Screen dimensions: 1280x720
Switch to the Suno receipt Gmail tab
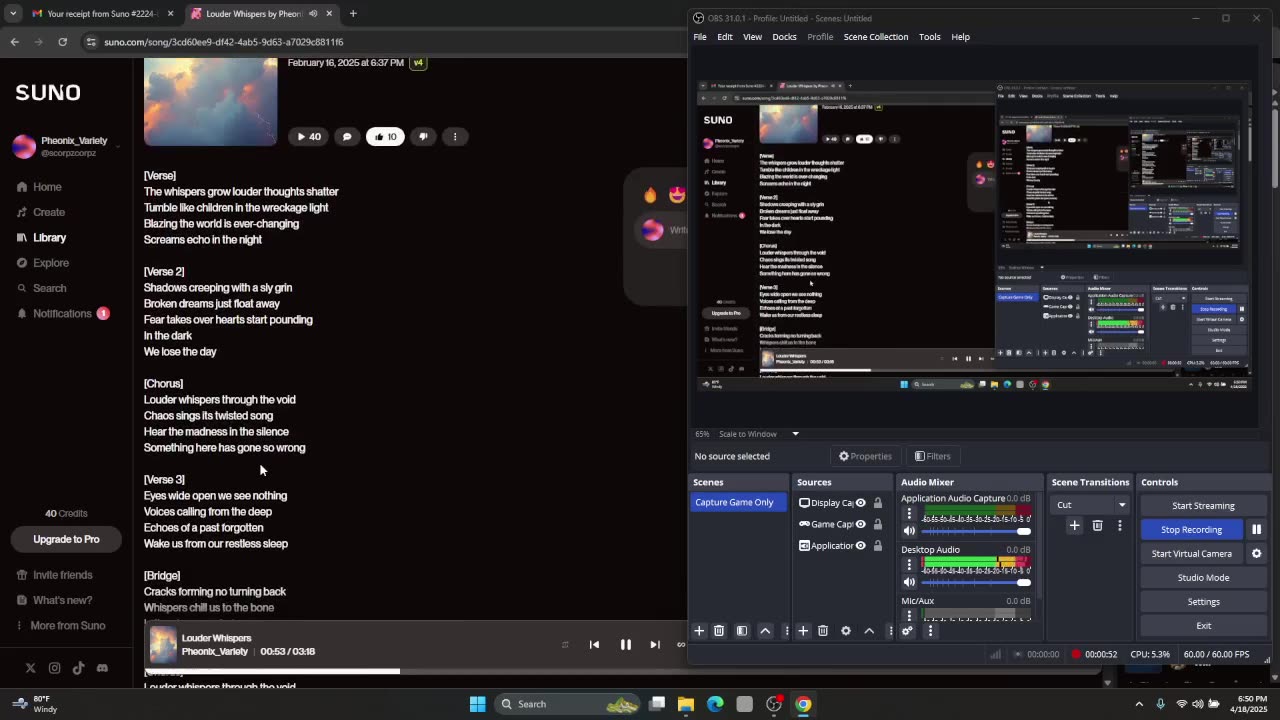click(103, 14)
